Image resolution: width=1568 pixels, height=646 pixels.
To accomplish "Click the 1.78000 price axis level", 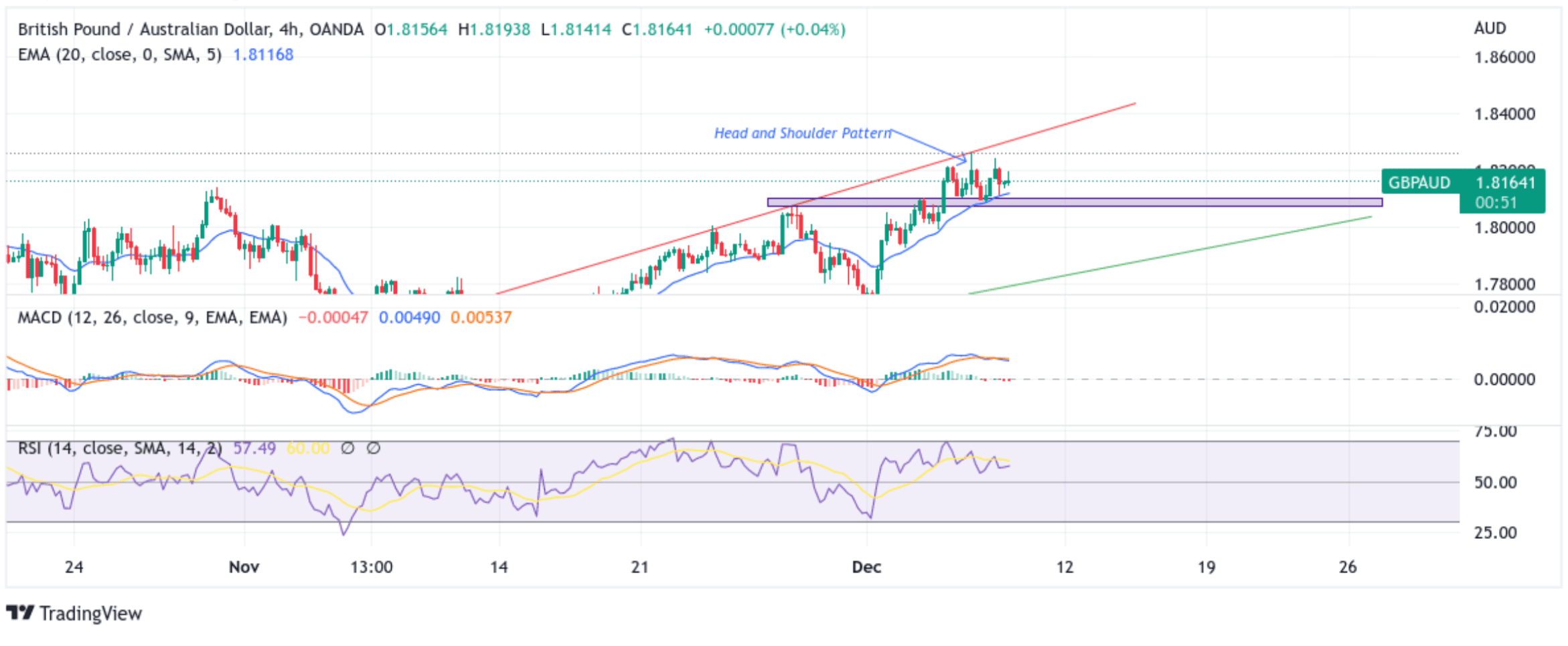I will pos(1504,285).
